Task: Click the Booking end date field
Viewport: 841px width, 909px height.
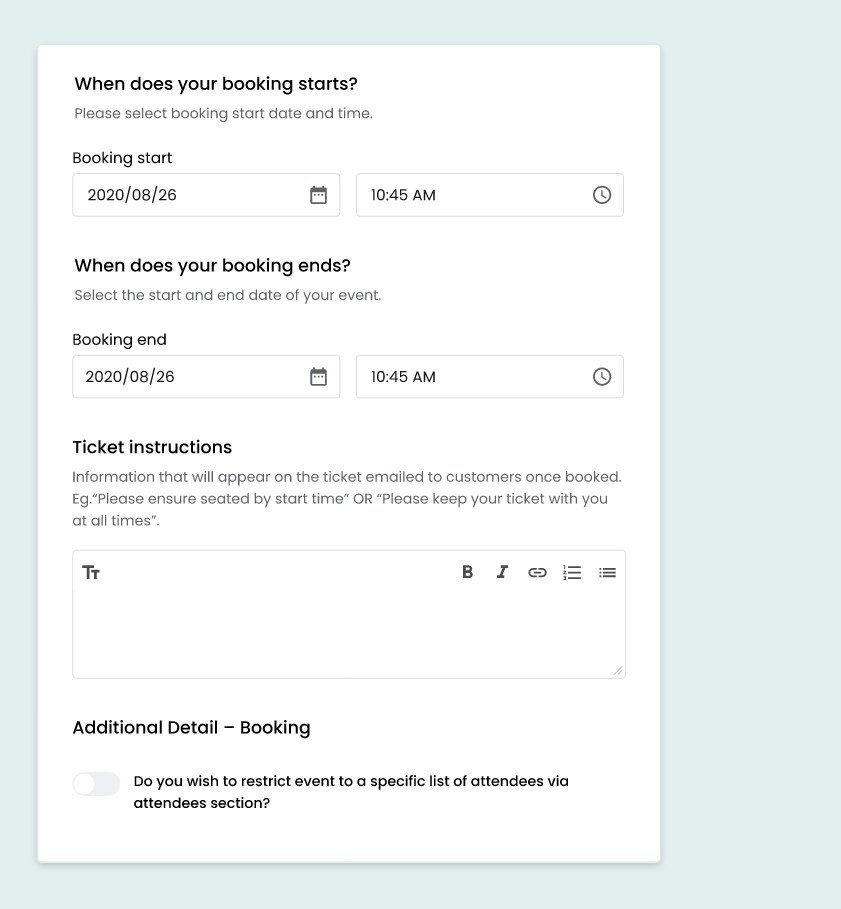Action: pos(206,377)
